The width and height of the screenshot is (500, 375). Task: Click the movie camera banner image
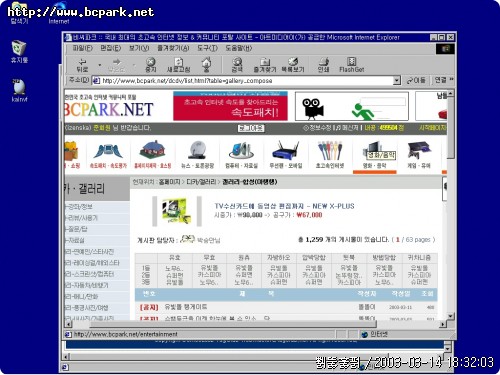[352, 106]
